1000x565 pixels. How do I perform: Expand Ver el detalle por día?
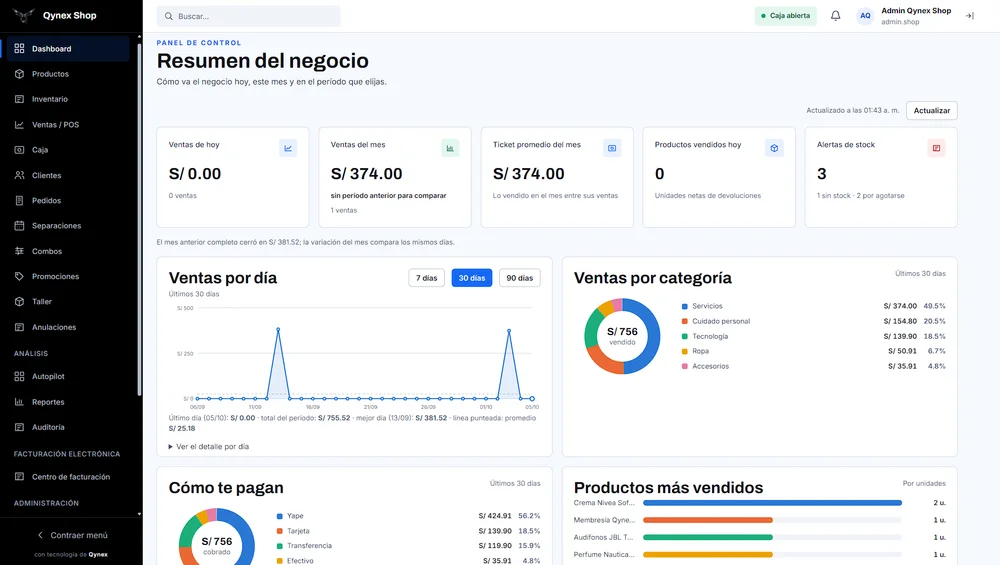[209, 446]
